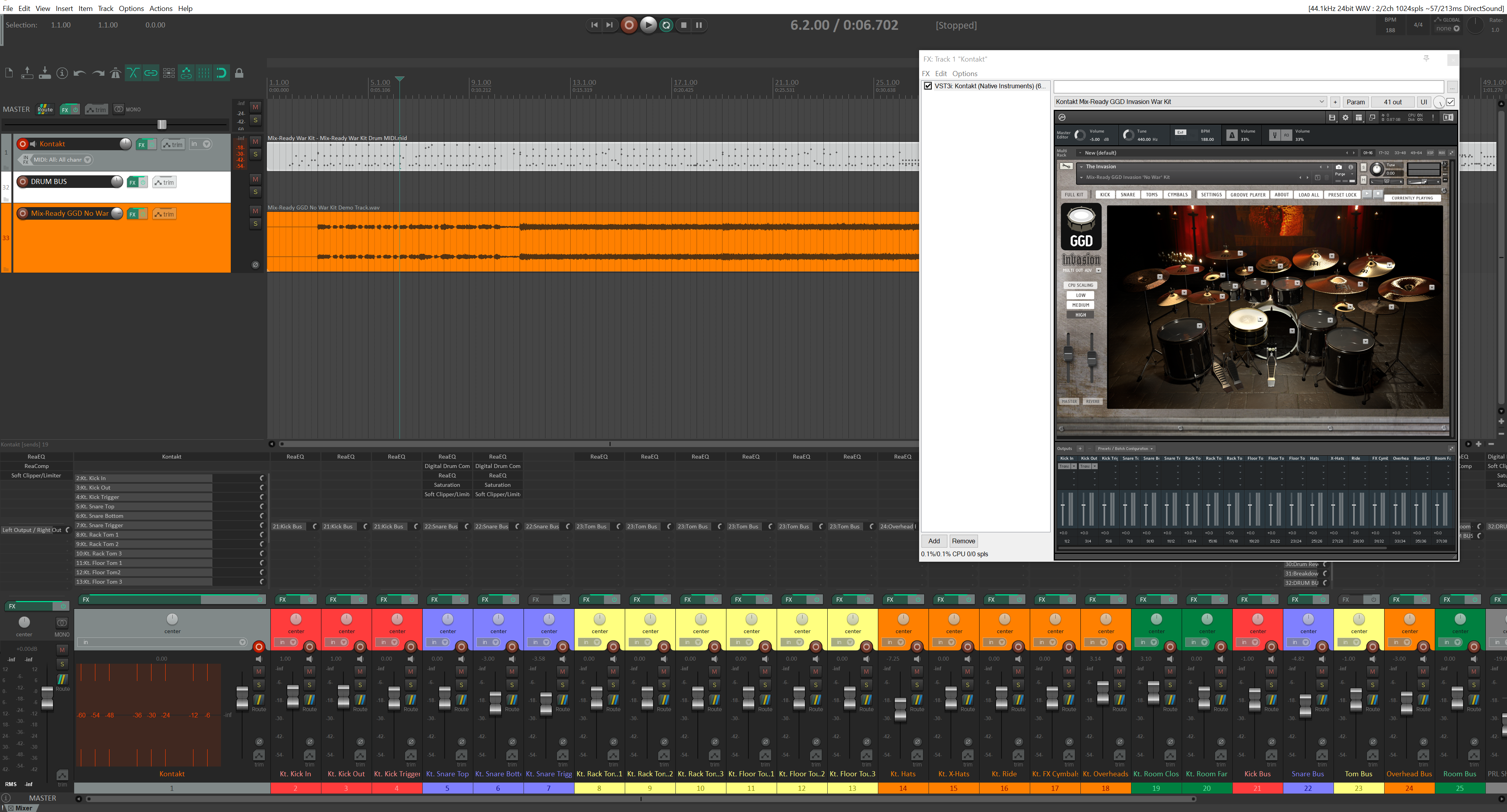Click the save project icon

(44, 73)
